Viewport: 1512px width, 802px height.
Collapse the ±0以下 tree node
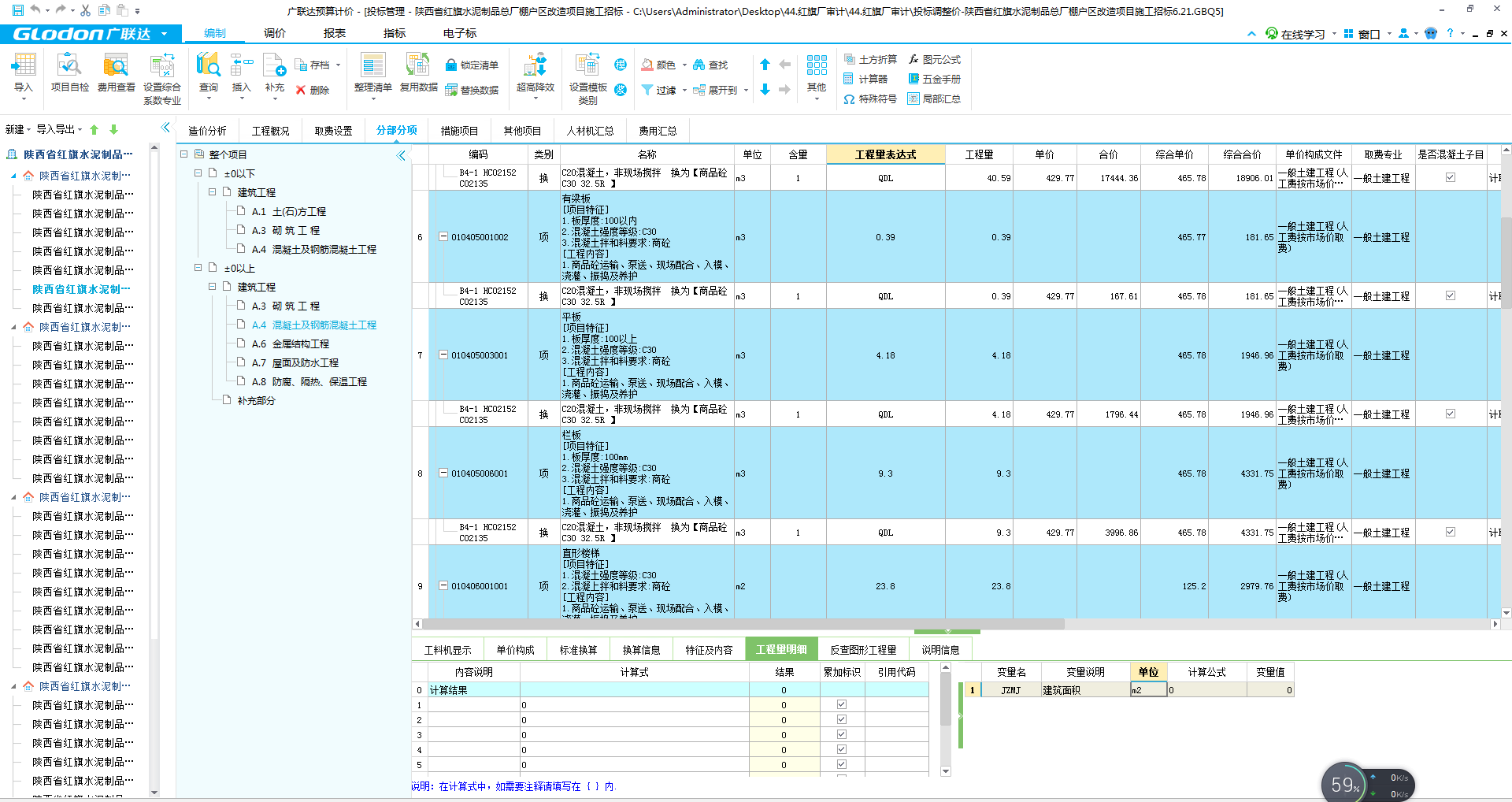pyautogui.click(x=198, y=173)
